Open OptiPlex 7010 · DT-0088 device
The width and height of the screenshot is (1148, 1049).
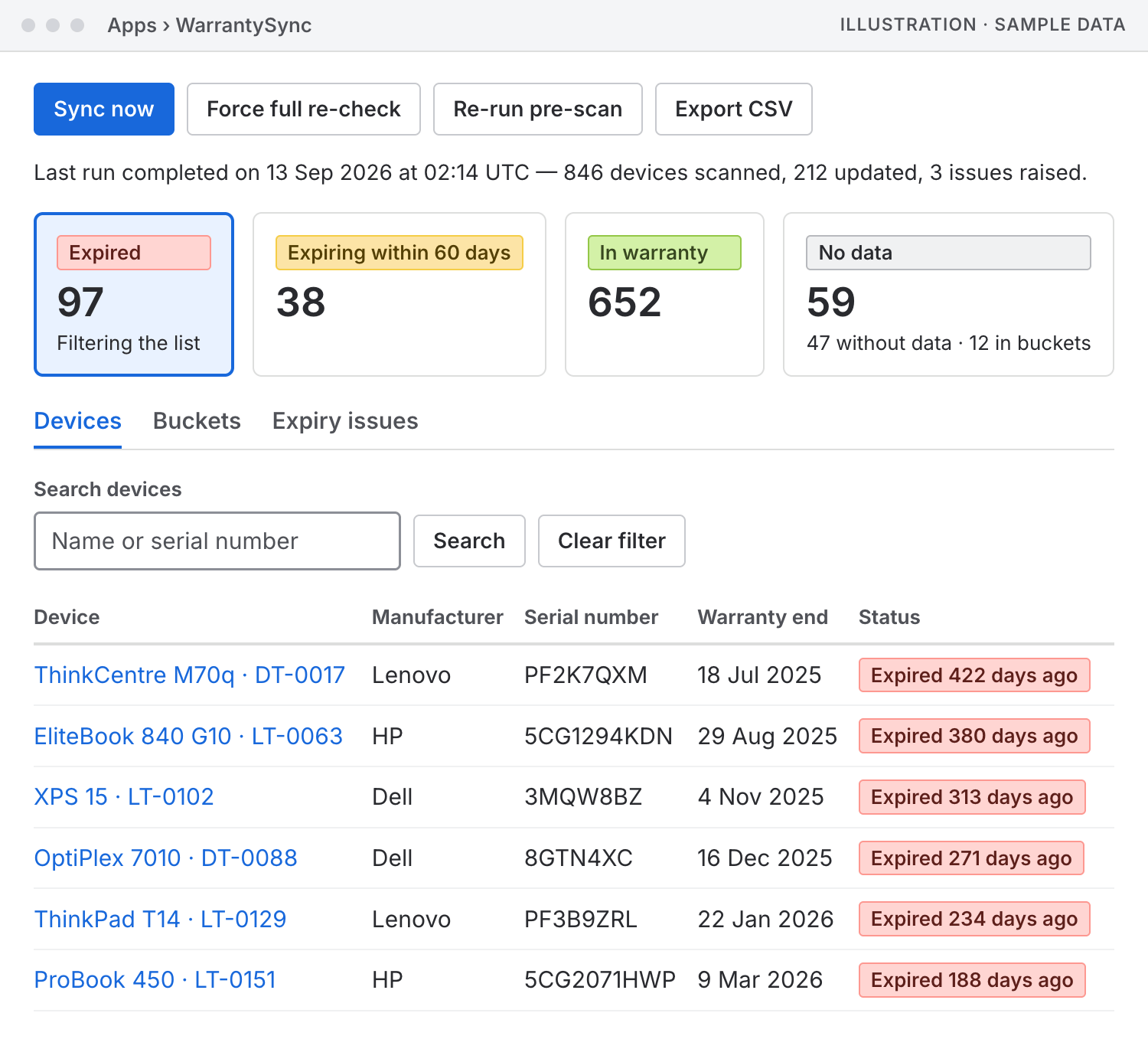pos(166,858)
